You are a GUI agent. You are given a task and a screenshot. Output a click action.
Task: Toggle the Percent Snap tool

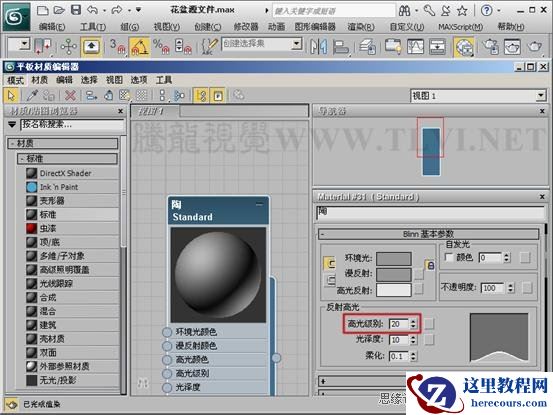click(x=162, y=47)
